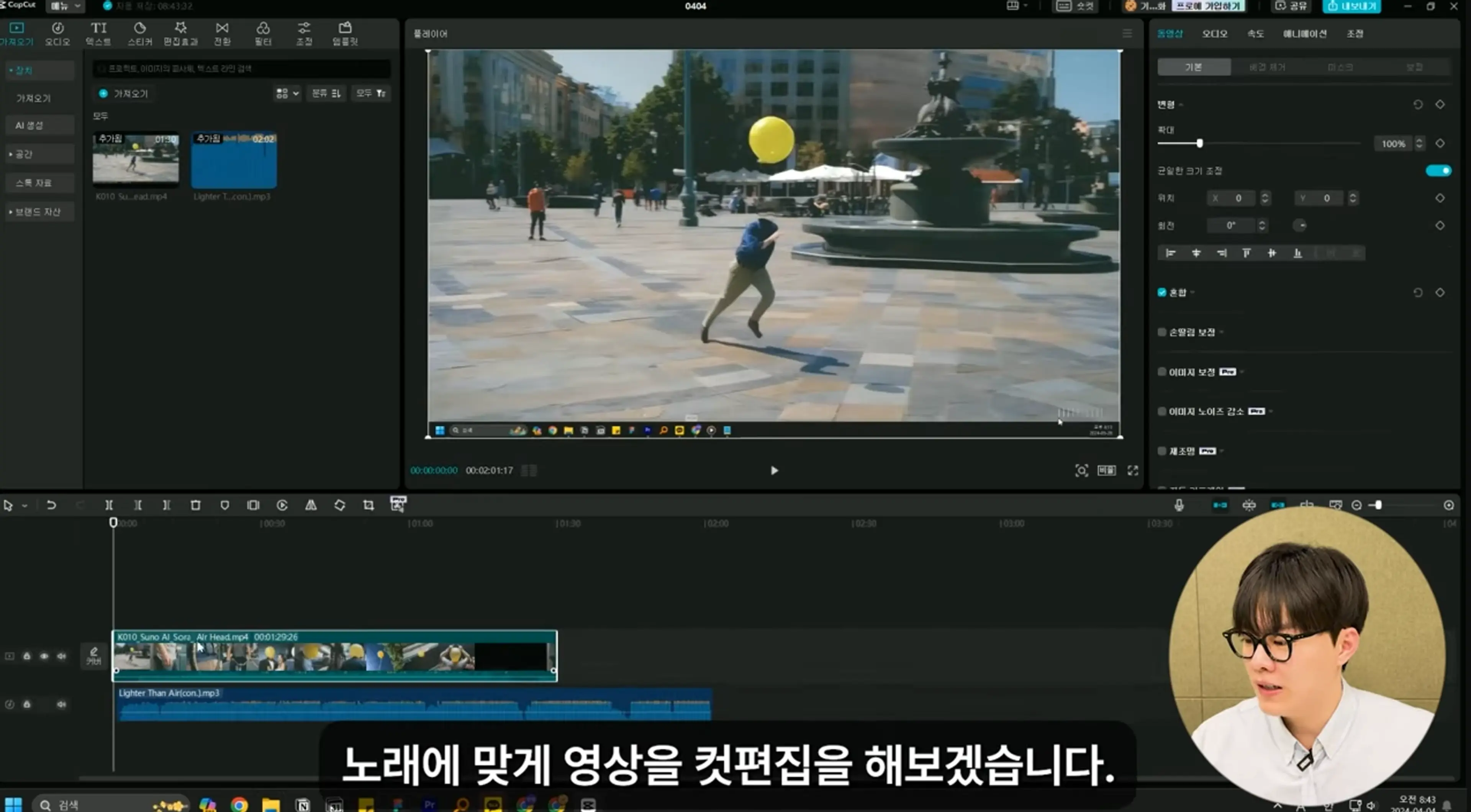Crop the clip with the crop icon
1471x812 pixels.
(x=368, y=505)
